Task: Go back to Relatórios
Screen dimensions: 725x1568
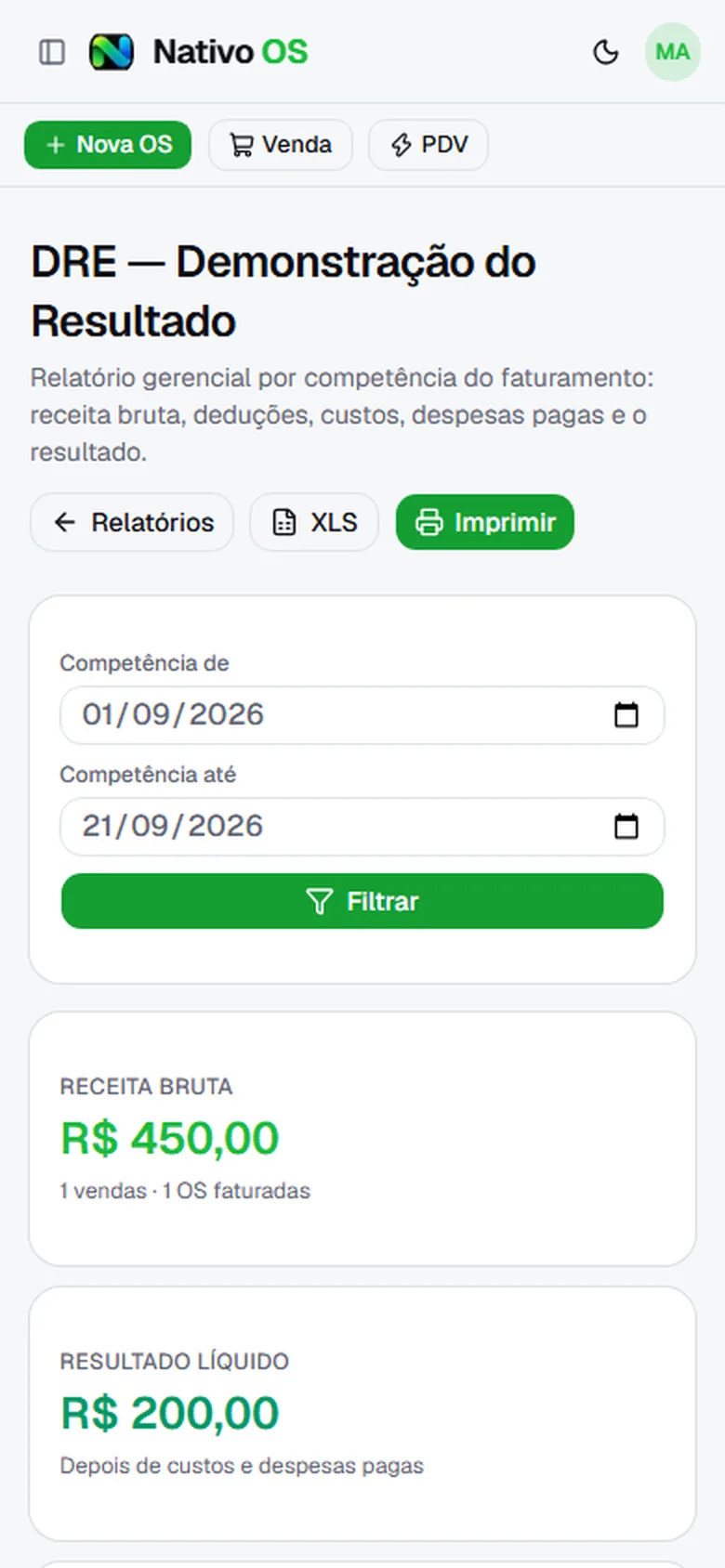Action: click(132, 522)
